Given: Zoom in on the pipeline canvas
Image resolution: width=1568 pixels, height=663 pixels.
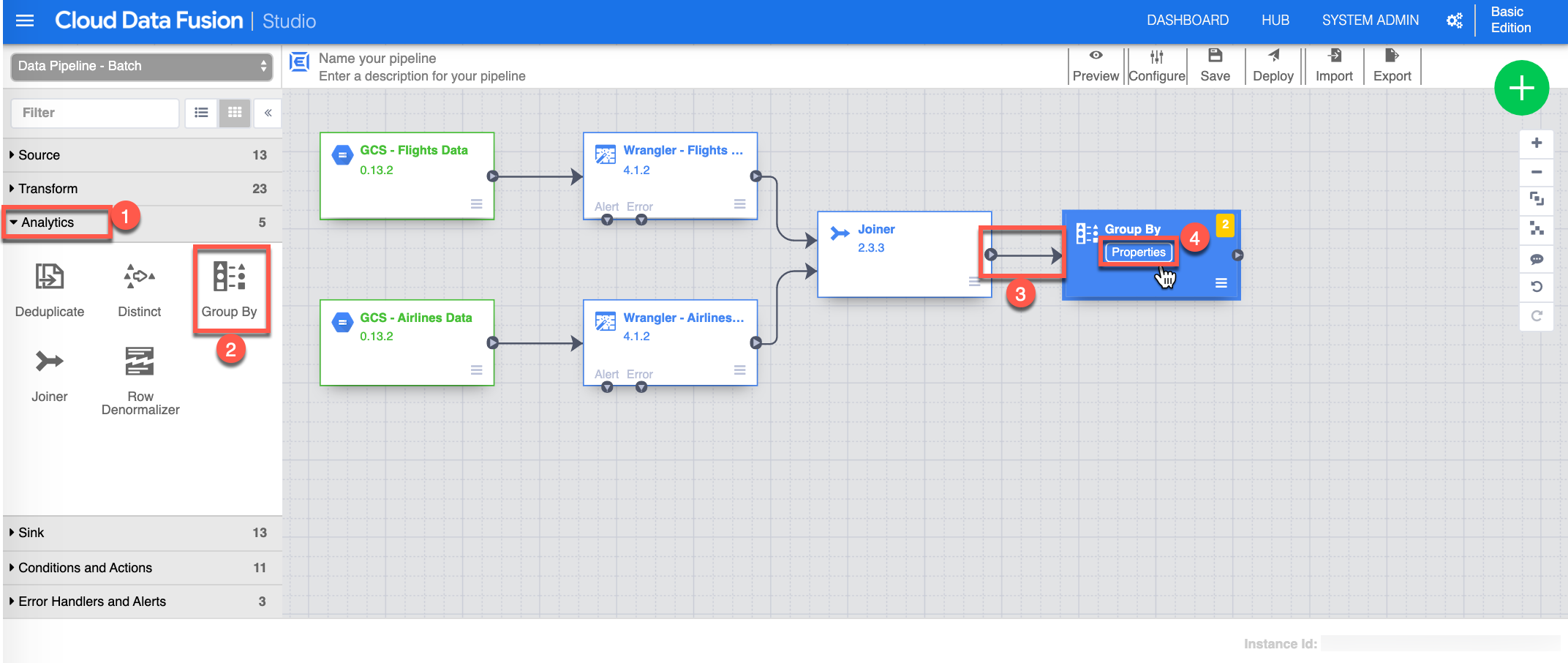Looking at the screenshot, I should pyautogui.click(x=1537, y=143).
